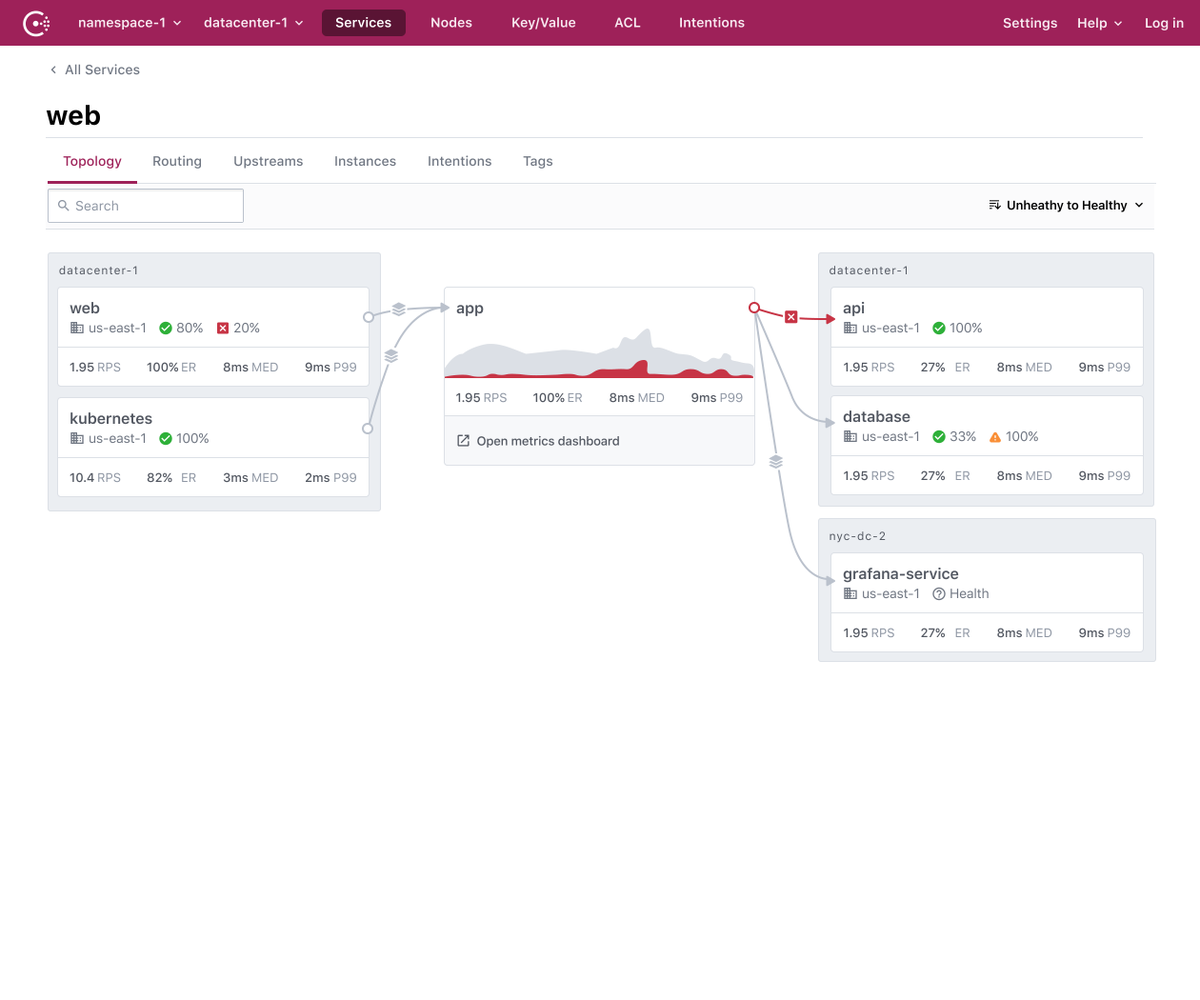Image resolution: width=1200 pixels, height=1000 pixels.
Task: Click the orange warning icon in database card
Action: click(x=995, y=437)
